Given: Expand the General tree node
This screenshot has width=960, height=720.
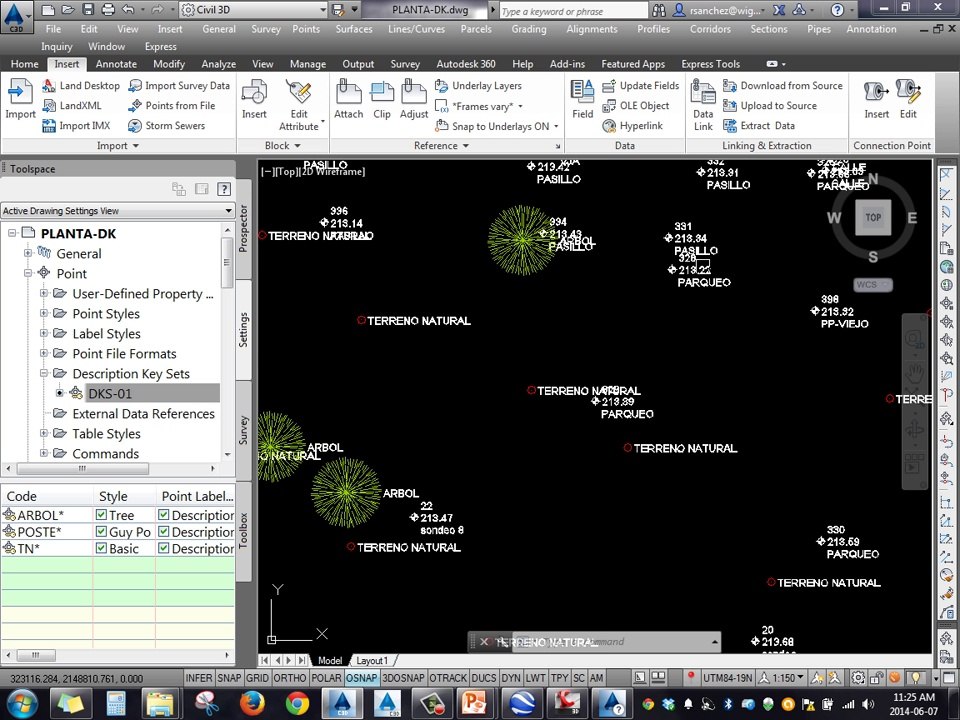Looking at the screenshot, I should (x=28, y=253).
